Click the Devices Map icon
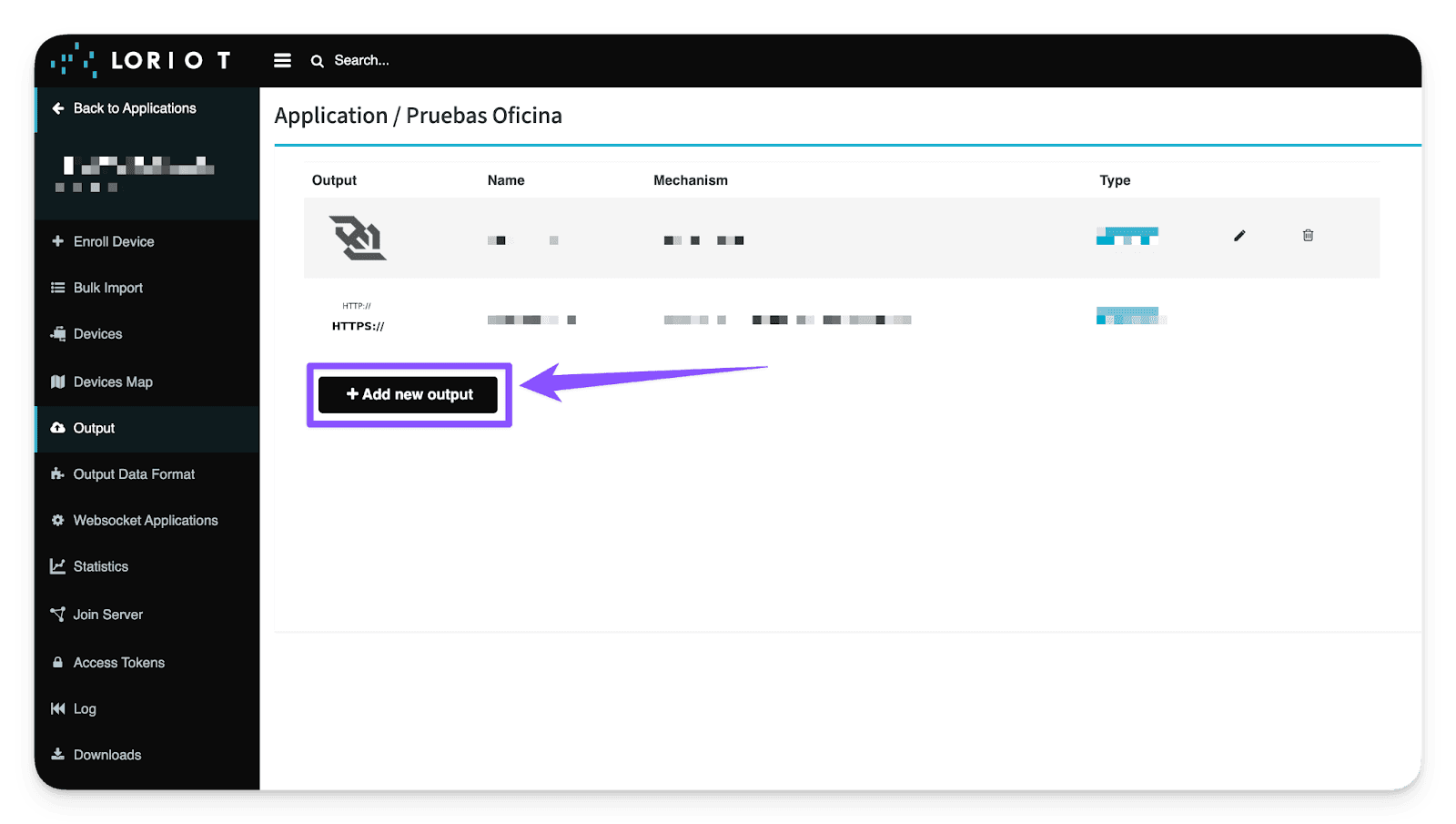This screenshot has width=1456, height=824. coord(58,381)
